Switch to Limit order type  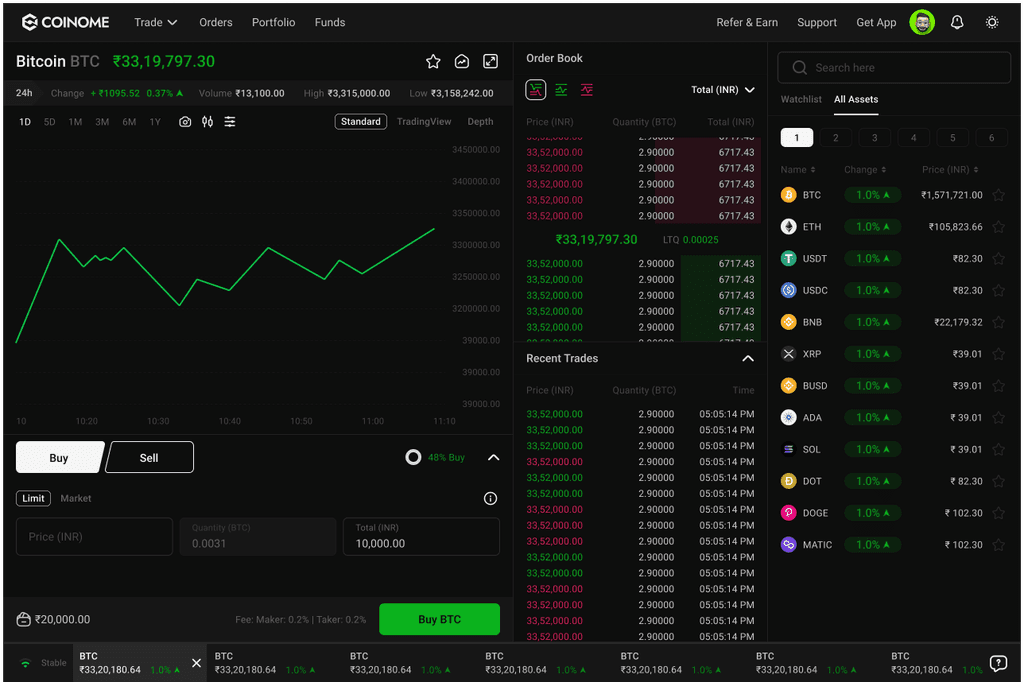(x=33, y=498)
